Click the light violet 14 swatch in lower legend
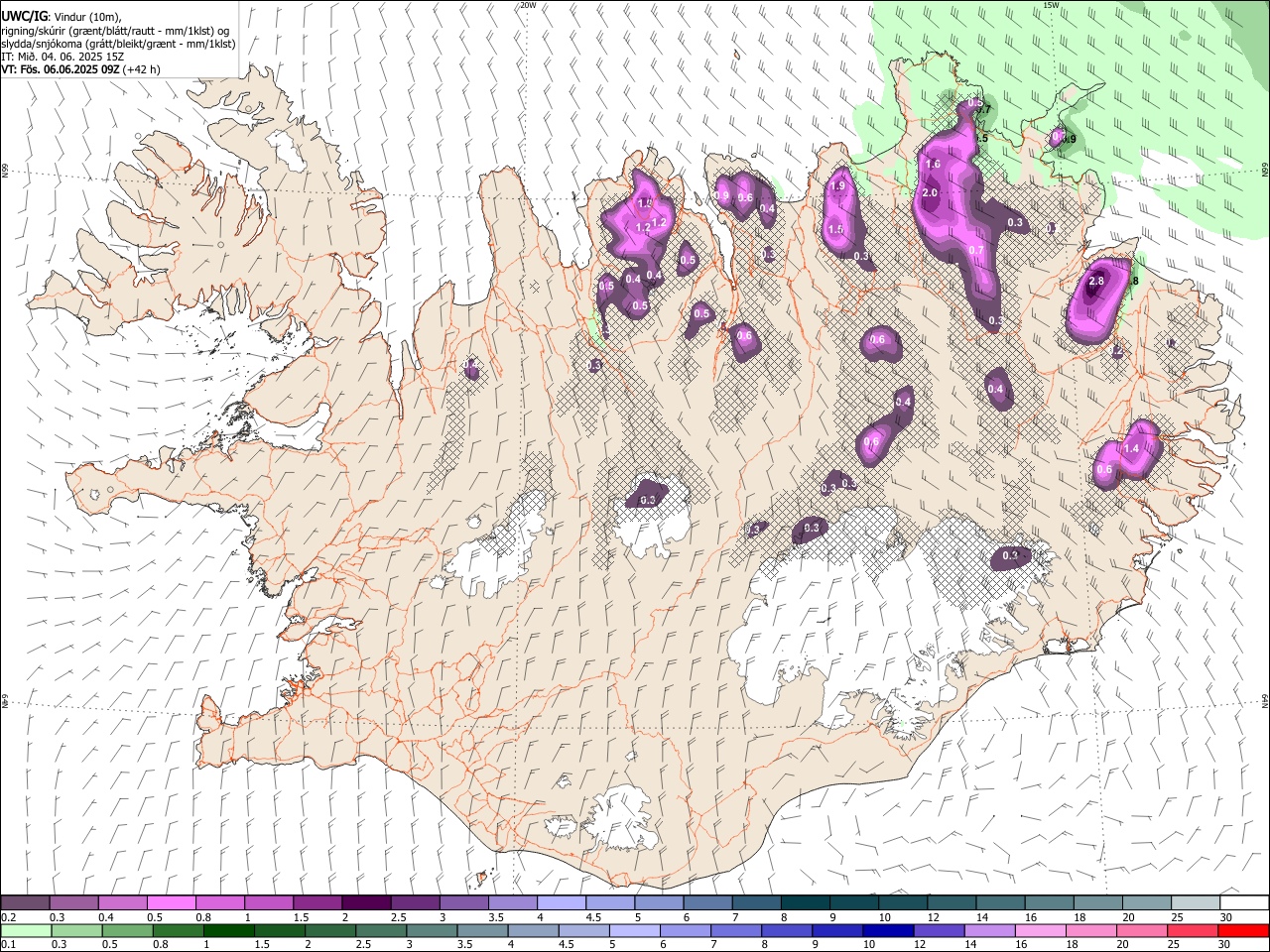 [989, 930]
